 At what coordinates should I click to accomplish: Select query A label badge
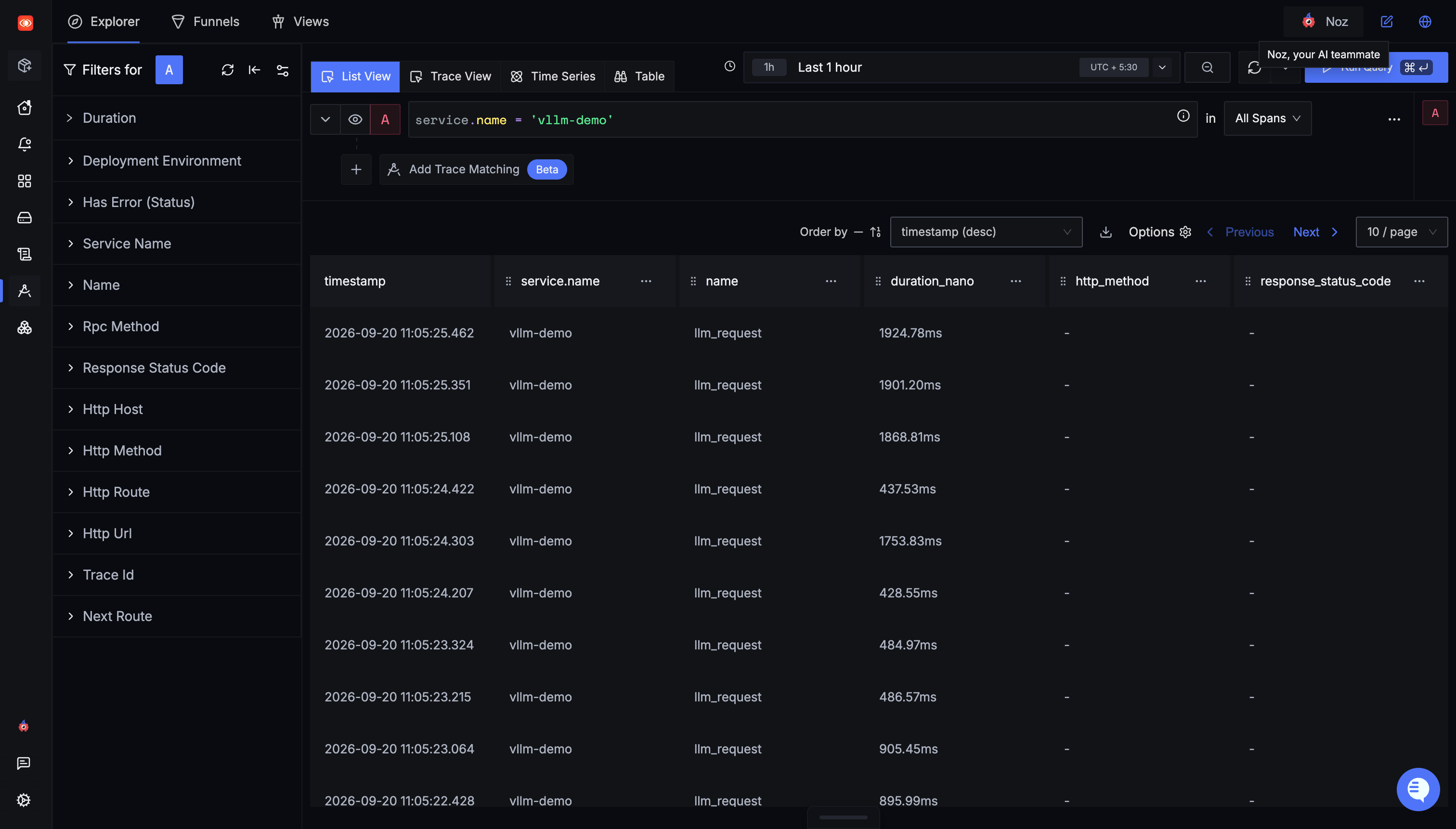click(385, 119)
